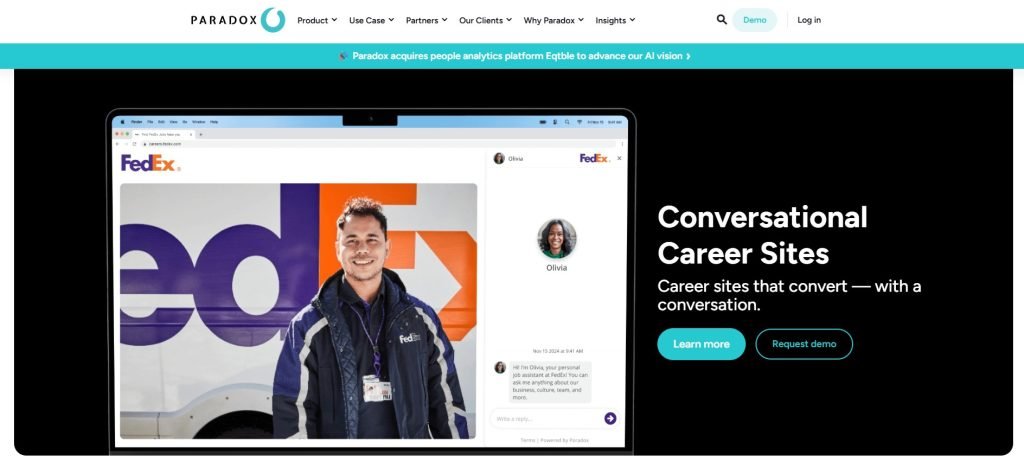Viewport: 1024px width, 461px height.
Task: Click the Paradox logo
Action: 238,20
